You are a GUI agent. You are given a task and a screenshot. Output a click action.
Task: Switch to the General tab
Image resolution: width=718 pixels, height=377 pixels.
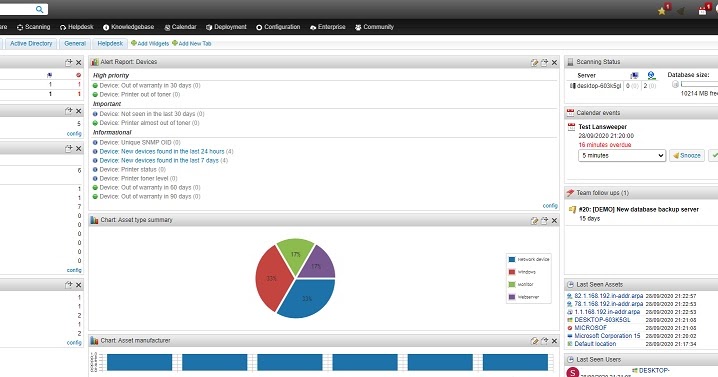tap(75, 44)
